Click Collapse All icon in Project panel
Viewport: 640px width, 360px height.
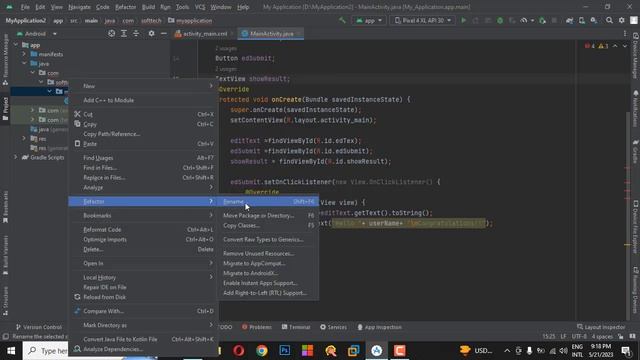(x=136, y=33)
